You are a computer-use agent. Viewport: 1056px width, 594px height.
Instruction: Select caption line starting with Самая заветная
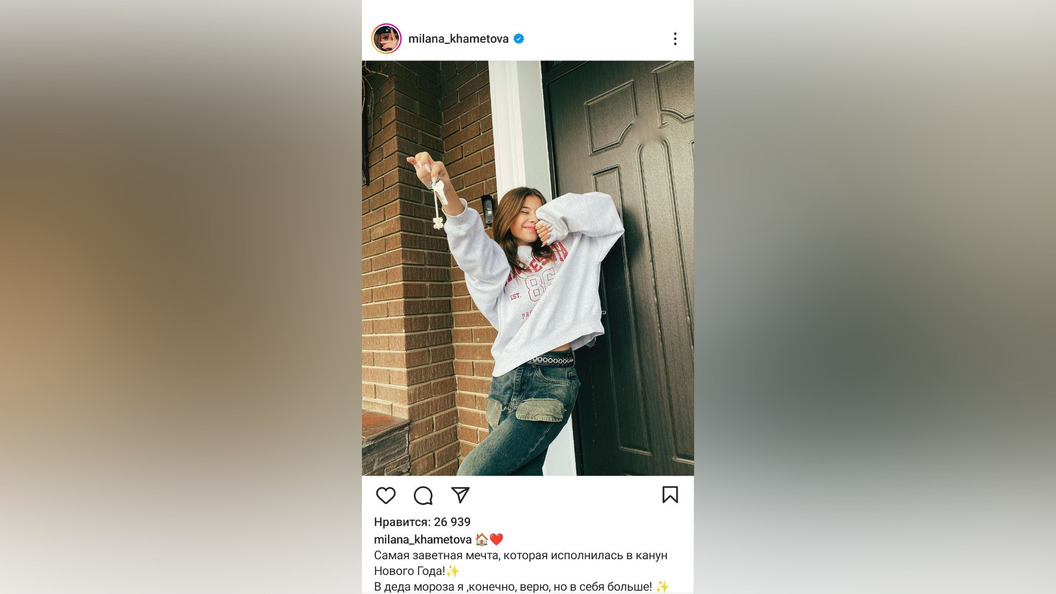click(521, 556)
